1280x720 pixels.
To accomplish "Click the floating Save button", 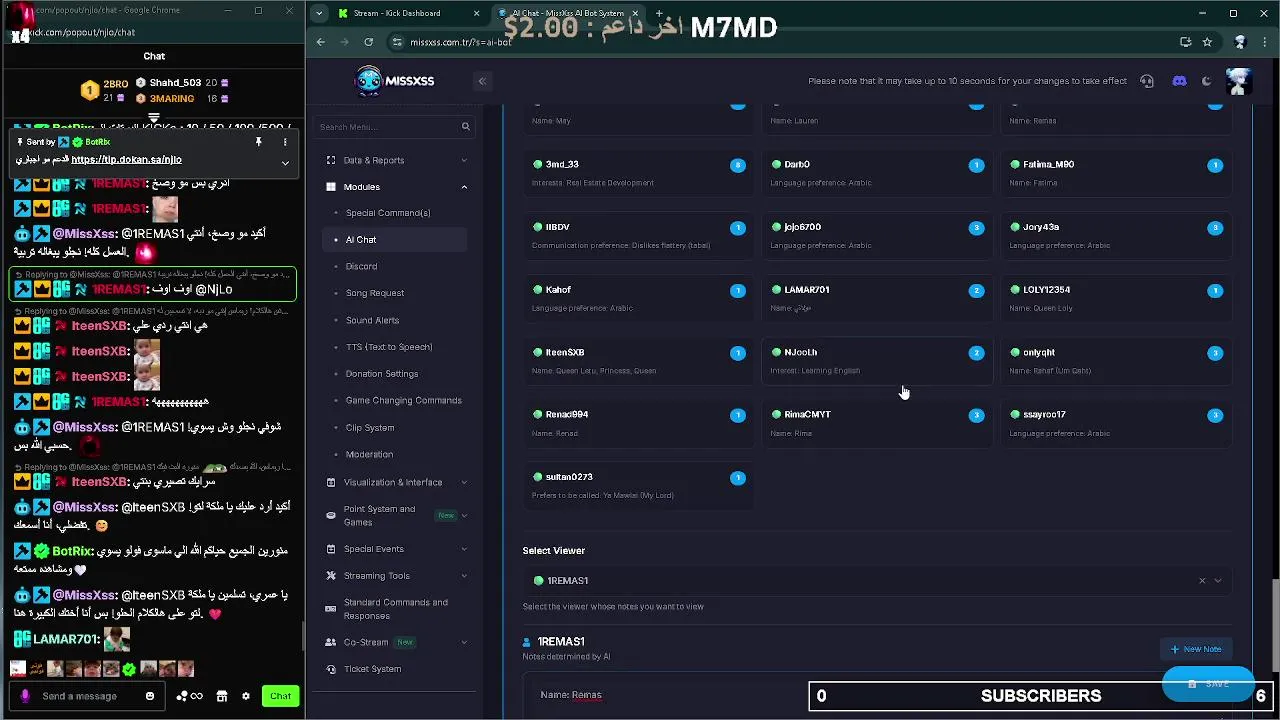I will 1208,684.
